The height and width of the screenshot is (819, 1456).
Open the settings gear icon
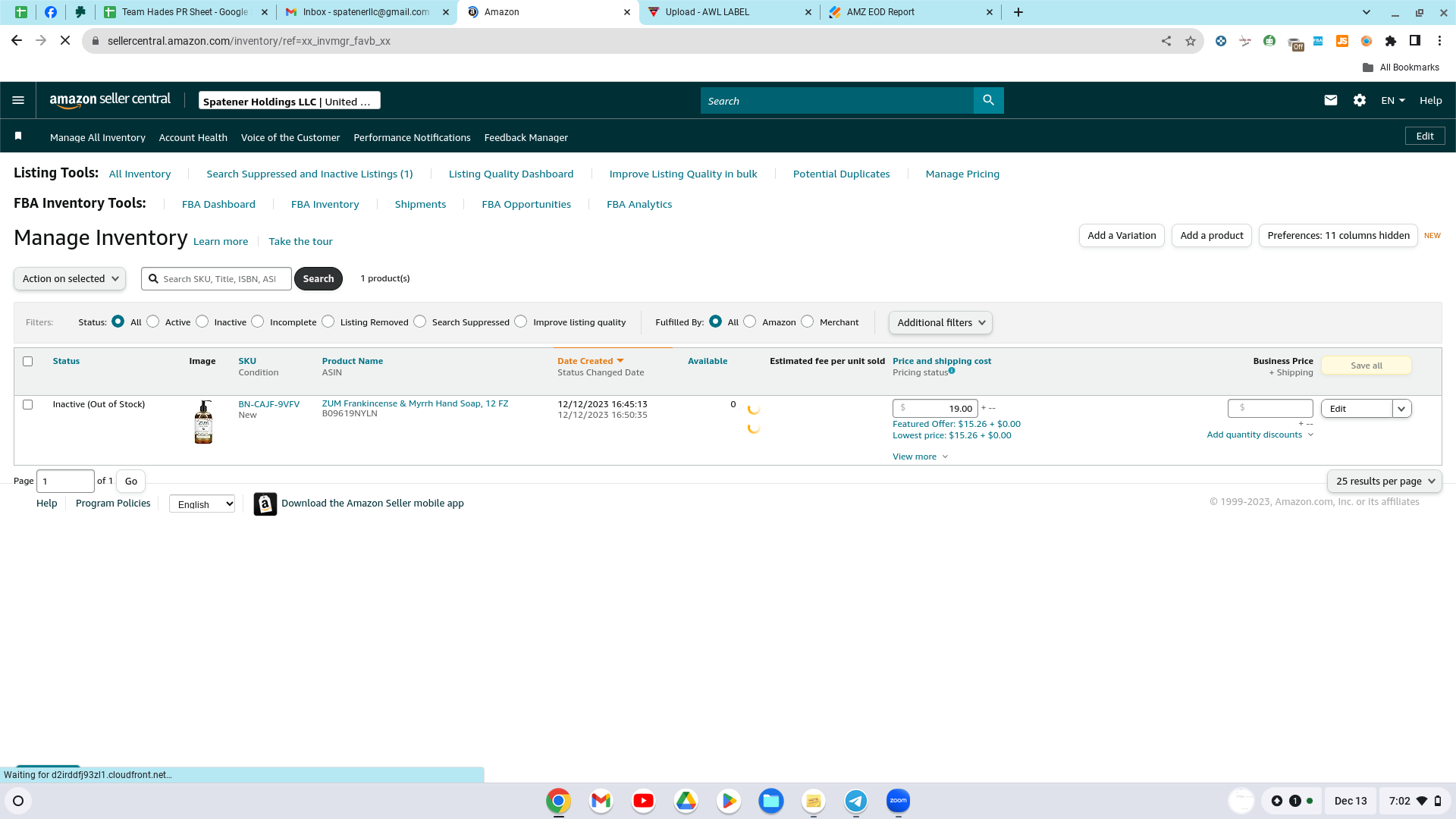(x=1359, y=100)
